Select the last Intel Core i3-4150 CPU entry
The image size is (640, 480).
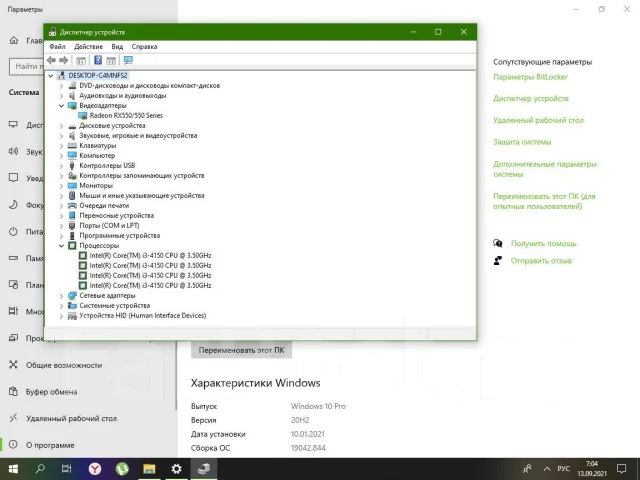coord(150,285)
